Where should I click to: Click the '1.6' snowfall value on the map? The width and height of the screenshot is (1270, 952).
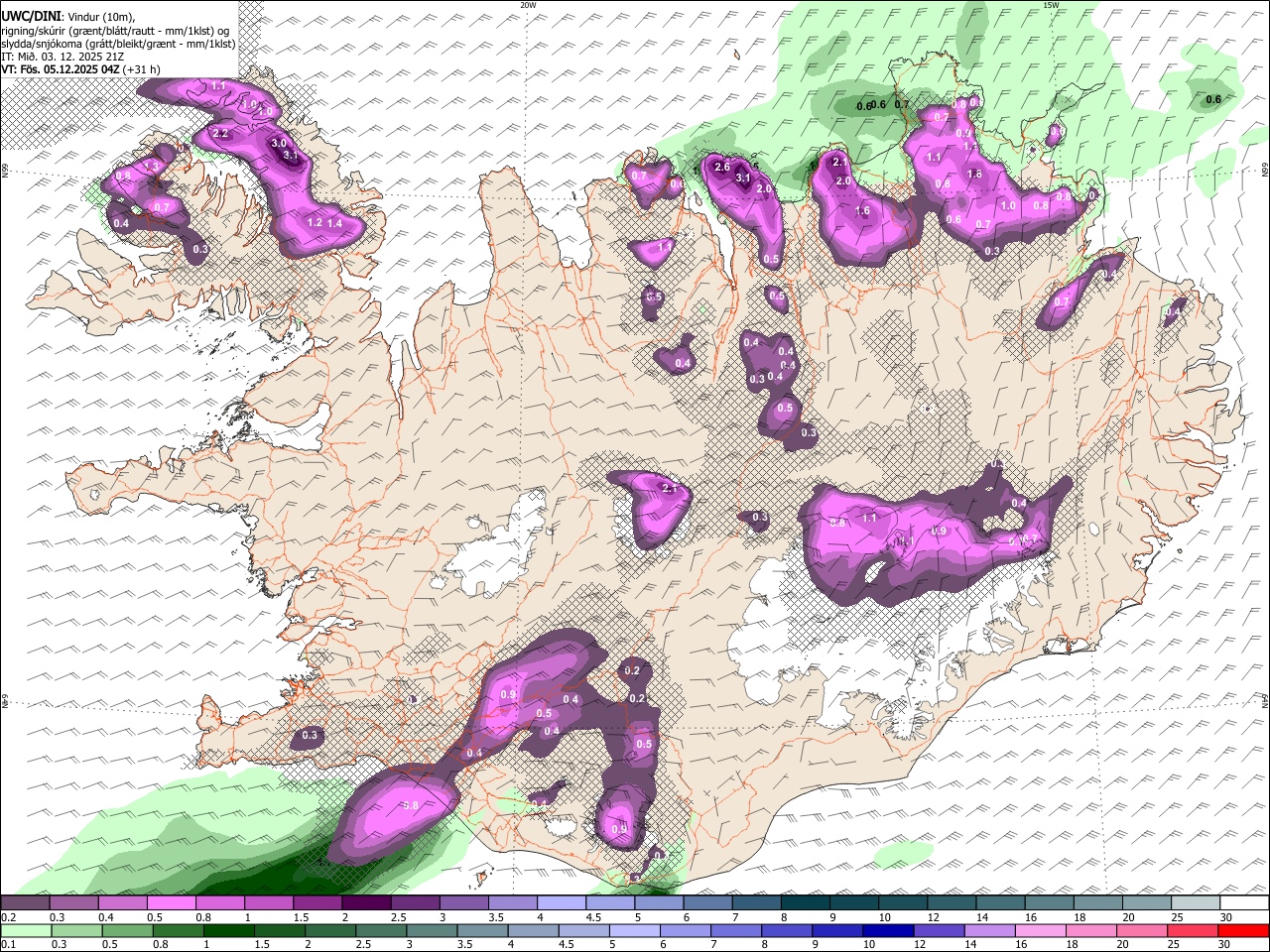pyautogui.click(x=862, y=211)
